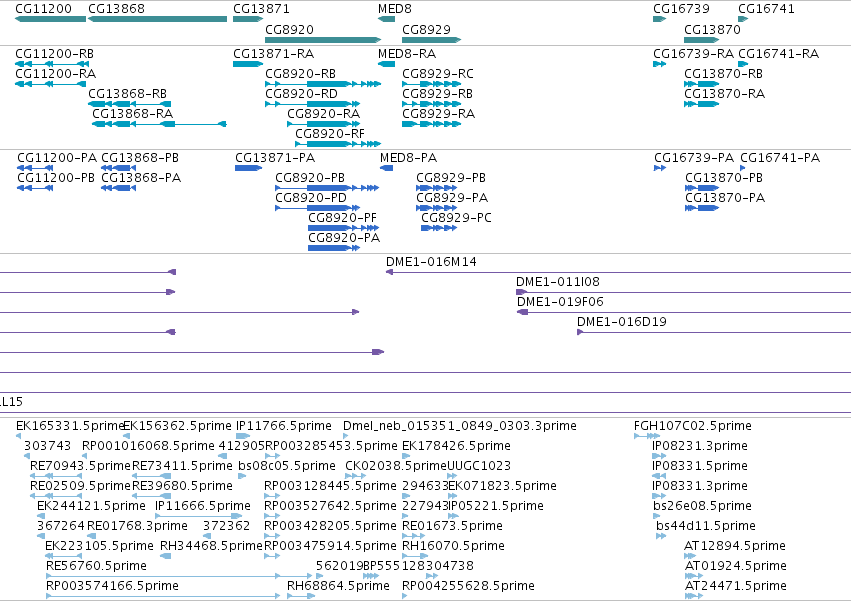Click transcript label CG8920-RD

[301, 94]
